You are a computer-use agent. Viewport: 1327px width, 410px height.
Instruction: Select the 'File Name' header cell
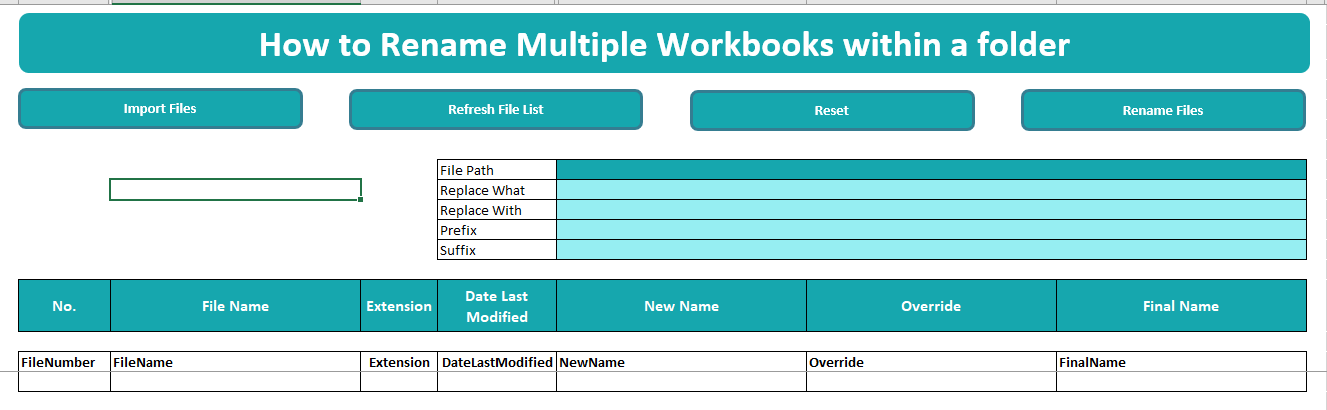(235, 306)
